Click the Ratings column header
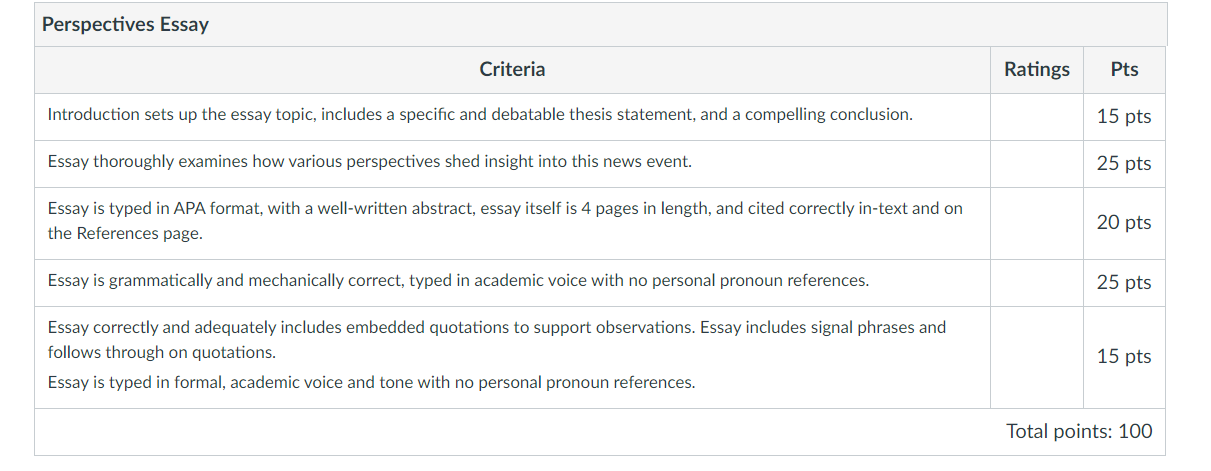This screenshot has height=471, width=1211. pyautogui.click(x=1036, y=69)
